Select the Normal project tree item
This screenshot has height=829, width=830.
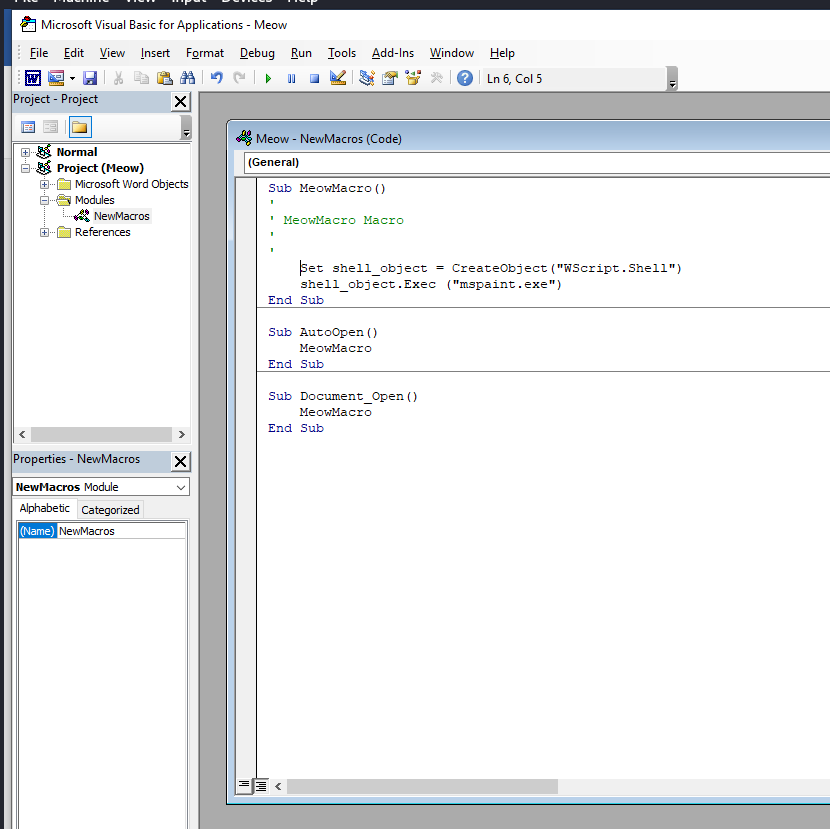tap(77, 152)
